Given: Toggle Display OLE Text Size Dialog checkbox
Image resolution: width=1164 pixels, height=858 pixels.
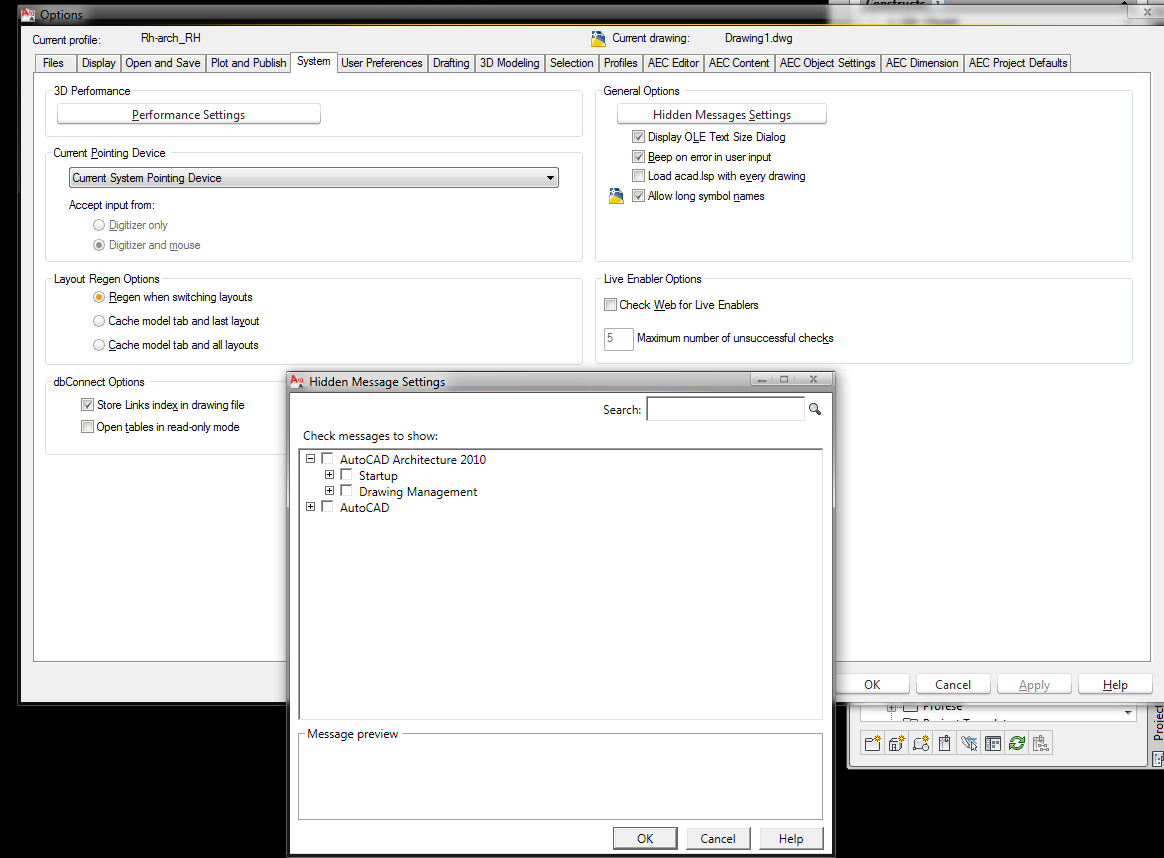Looking at the screenshot, I should pyautogui.click(x=638, y=137).
